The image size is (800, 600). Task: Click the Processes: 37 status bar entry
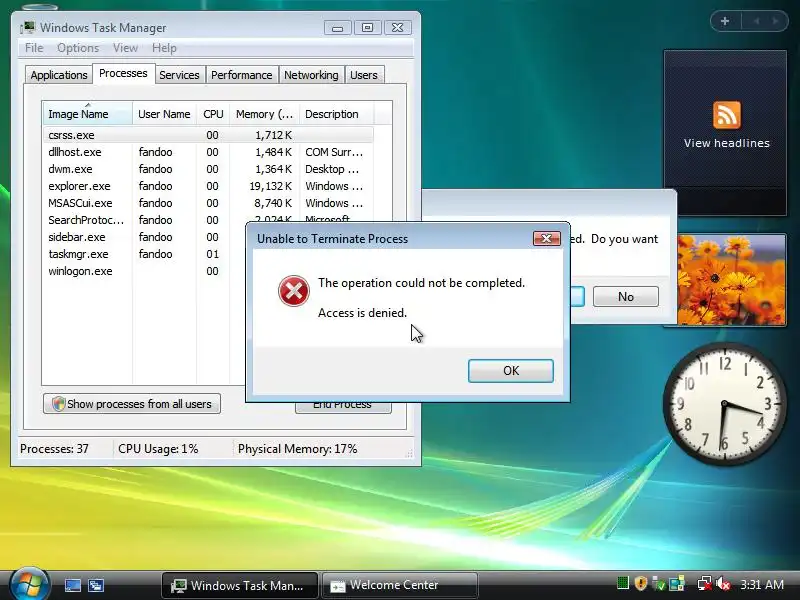(x=54, y=449)
